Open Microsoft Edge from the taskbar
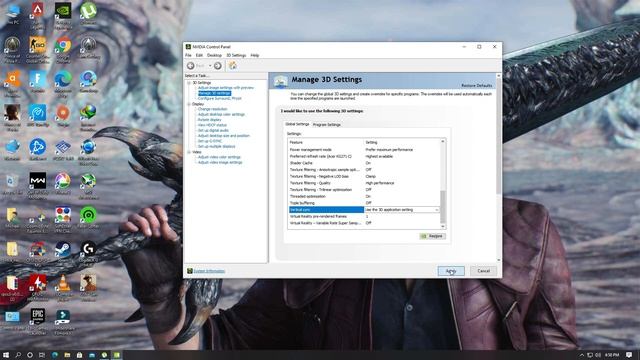Screen dimensions: 640x360 pyautogui.click(x=55, y=355)
